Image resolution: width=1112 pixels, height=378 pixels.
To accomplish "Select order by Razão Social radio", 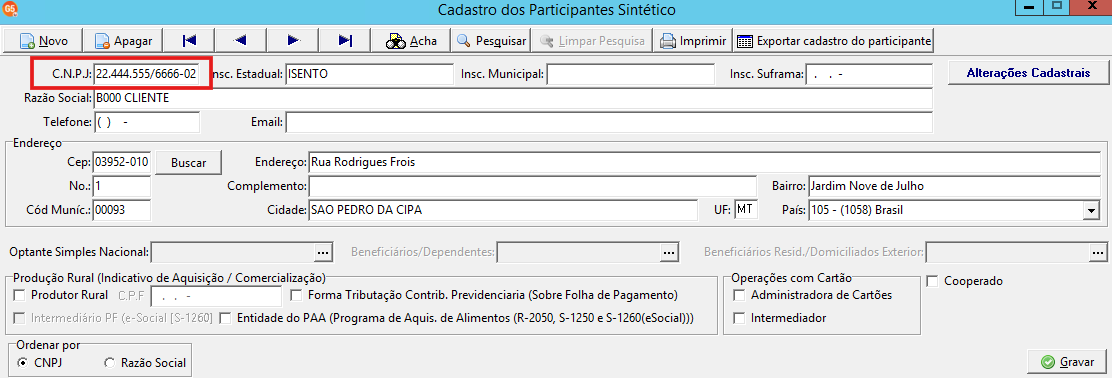I will (x=109, y=362).
